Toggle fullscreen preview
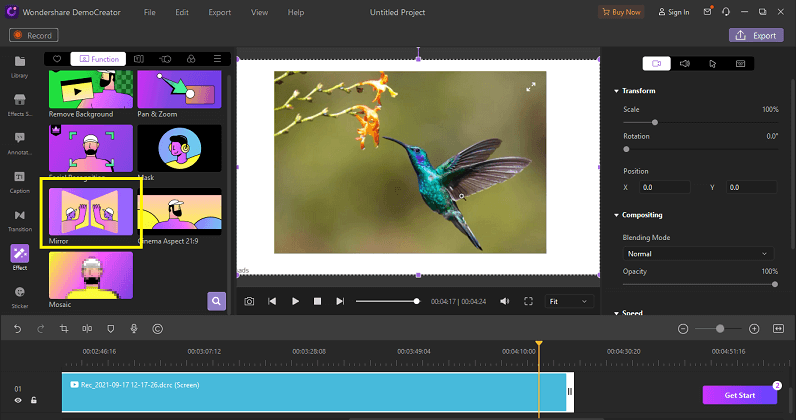 click(x=529, y=302)
